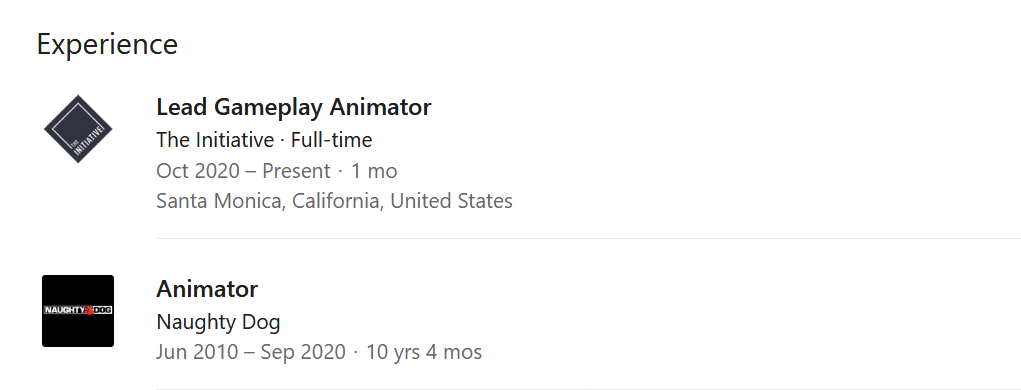Viewport: 1021px width, 390px height.
Task: Click the Jun 2010 start date
Action: point(197,352)
